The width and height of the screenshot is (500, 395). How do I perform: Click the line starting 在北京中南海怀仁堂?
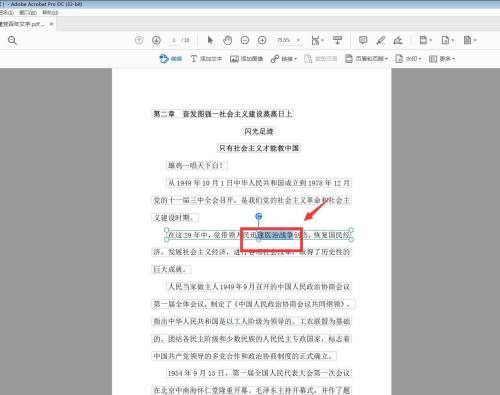[x=252, y=390]
